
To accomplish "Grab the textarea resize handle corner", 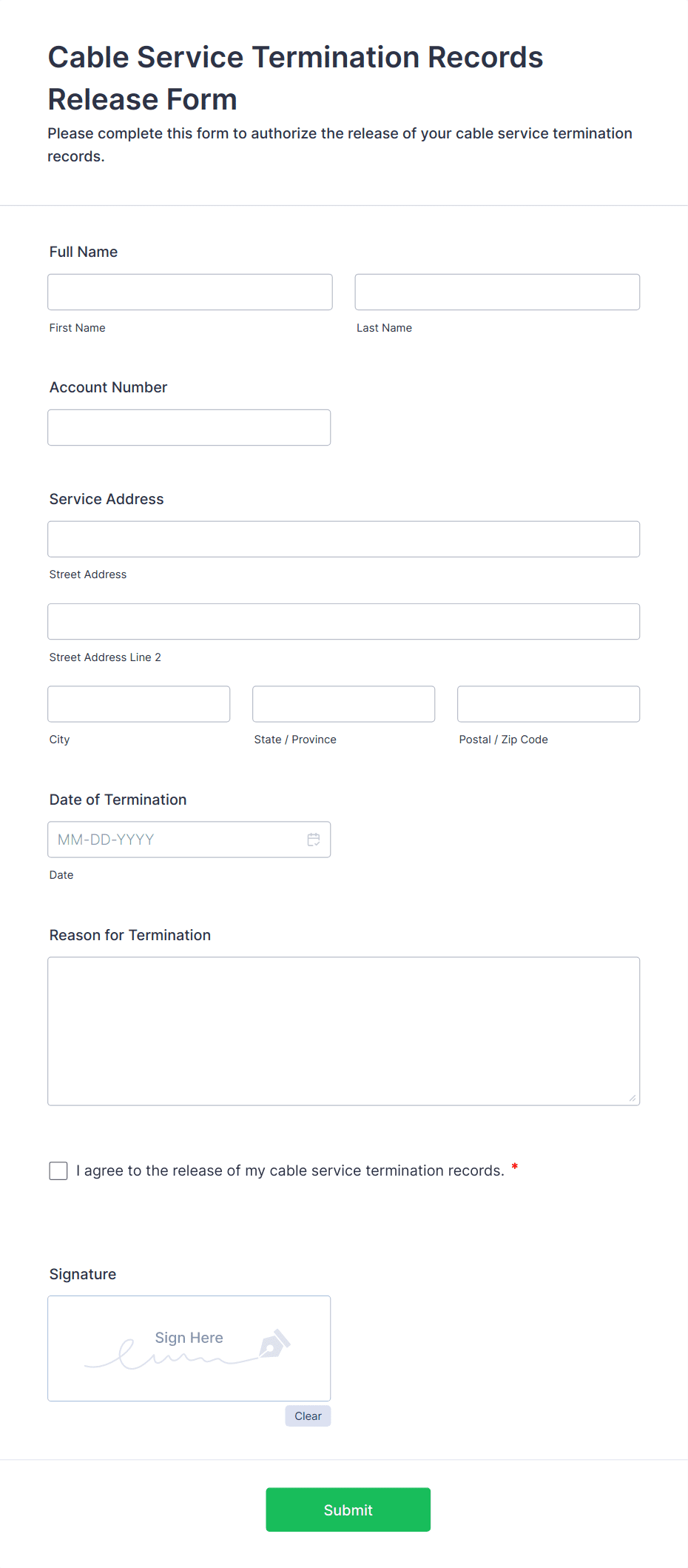I will 633,1098.
